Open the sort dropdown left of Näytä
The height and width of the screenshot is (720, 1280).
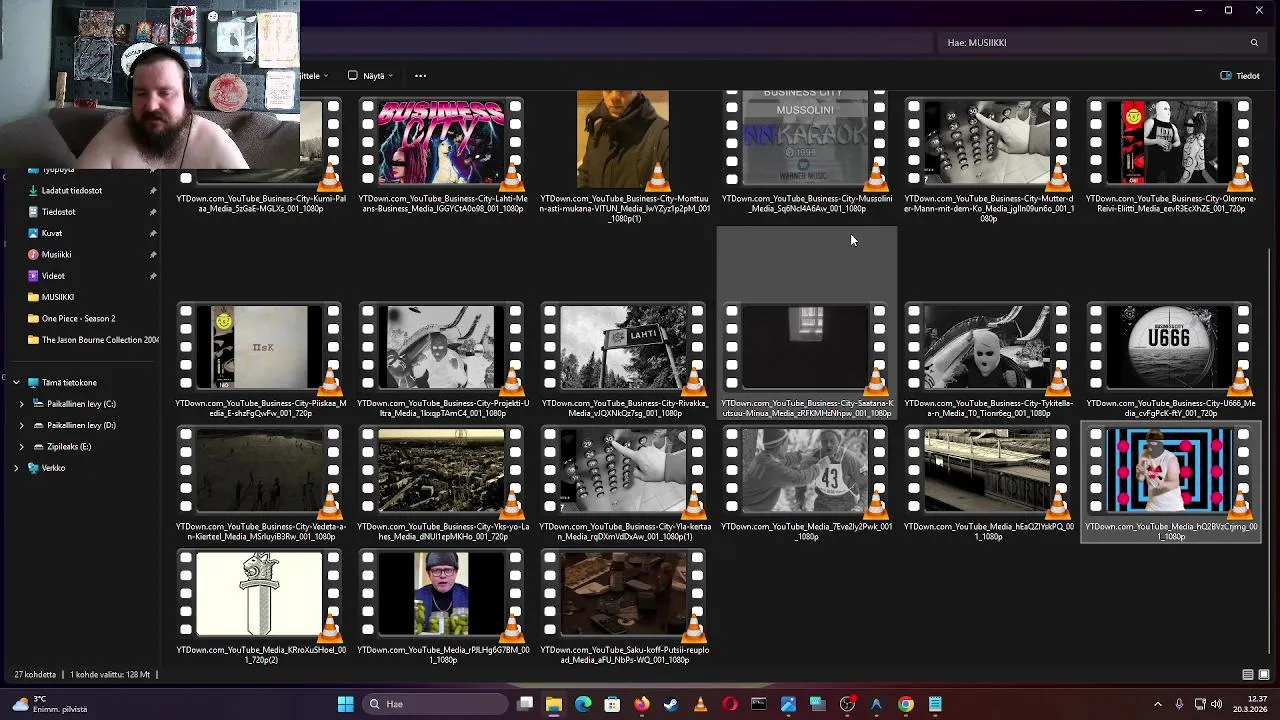point(315,76)
